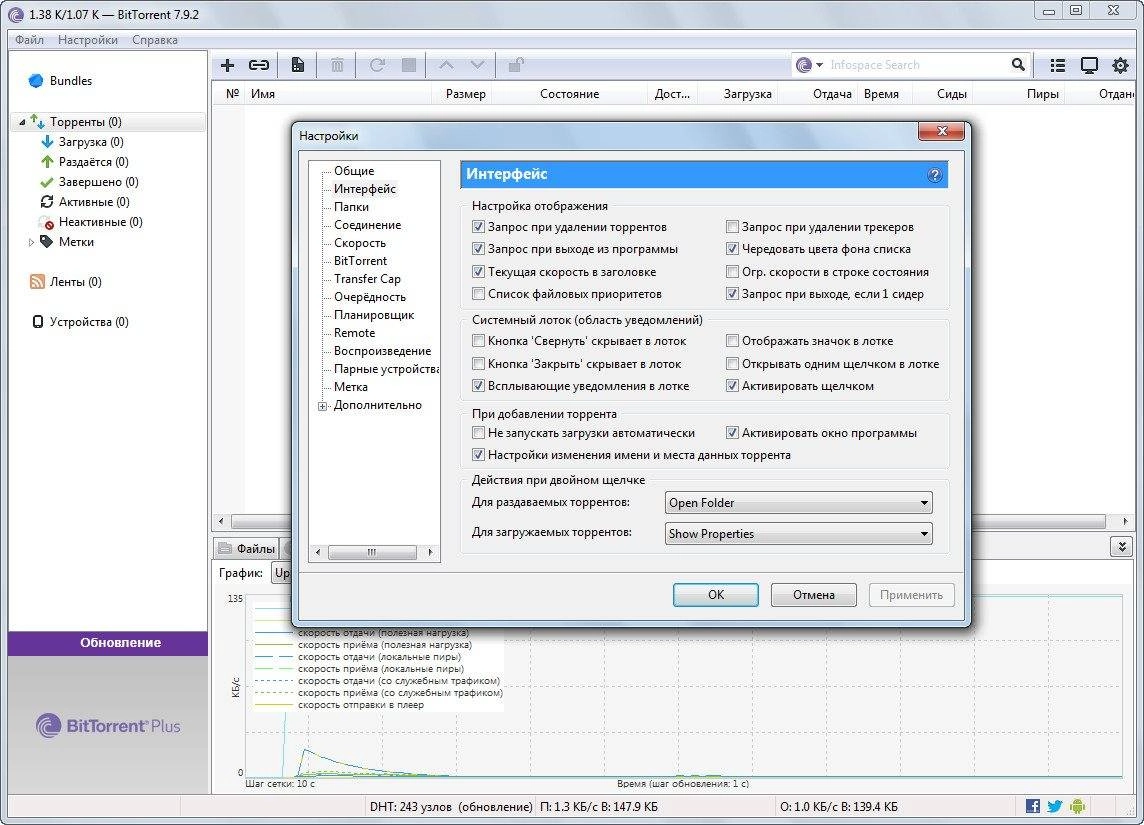Select Transfer Cap in settings tree
Viewport: 1144px width, 825px height.
pyautogui.click(x=367, y=279)
